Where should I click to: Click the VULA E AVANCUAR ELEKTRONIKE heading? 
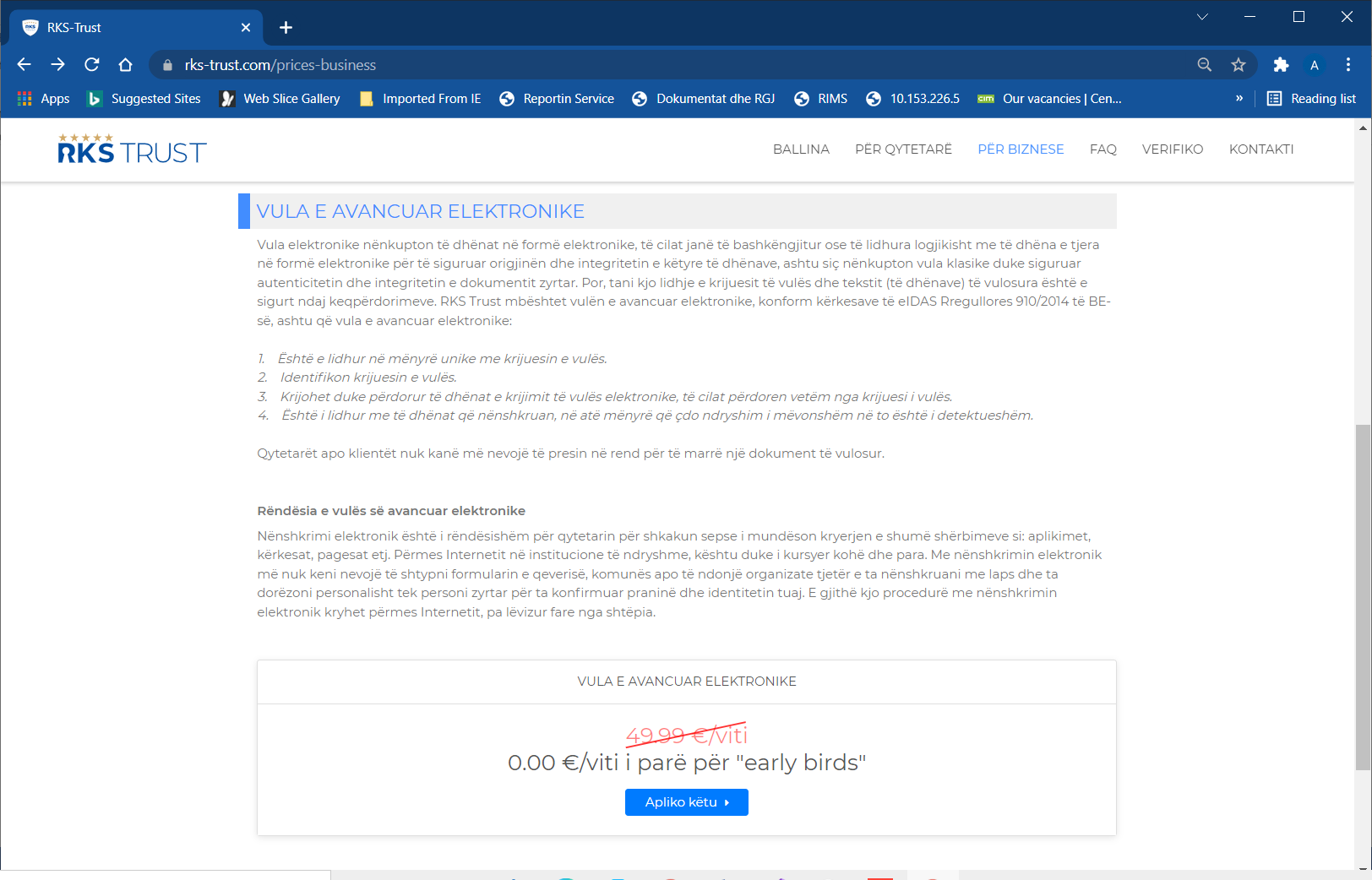pos(421,211)
